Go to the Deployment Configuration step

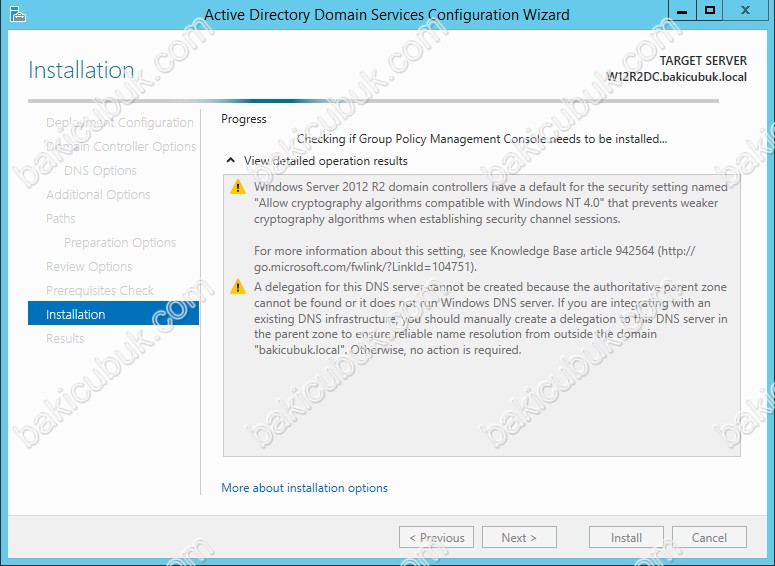point(119,122)
